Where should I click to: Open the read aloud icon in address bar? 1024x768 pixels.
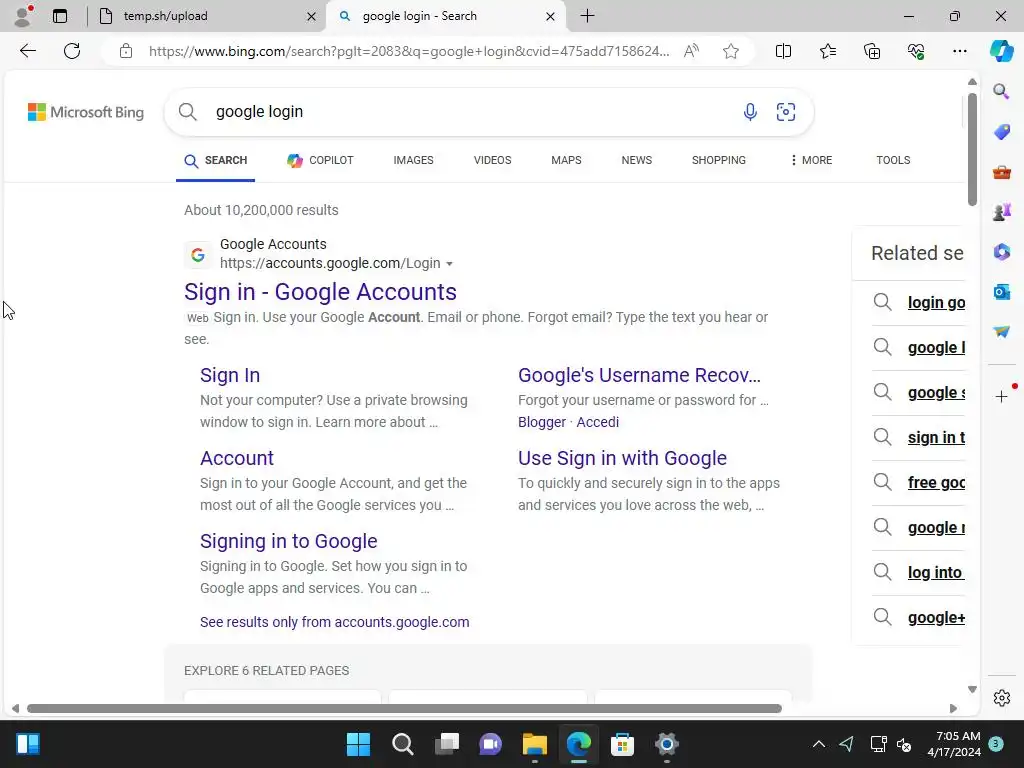coord(691,51)
